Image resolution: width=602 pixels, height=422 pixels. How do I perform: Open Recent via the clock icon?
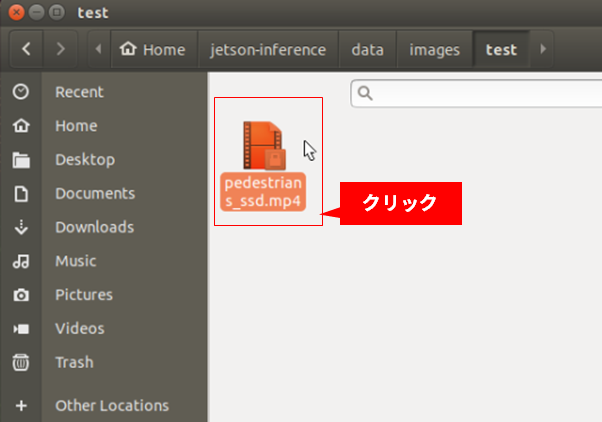(x=21, y=92)
